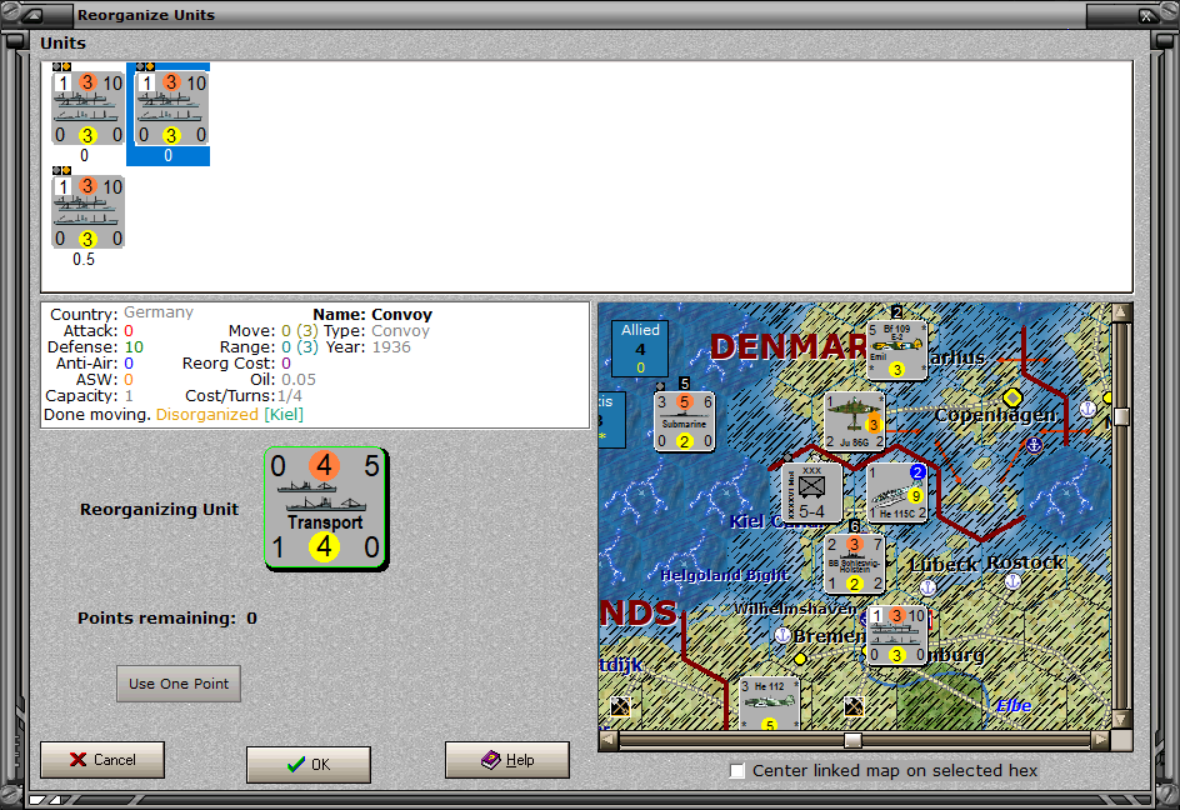The width and height of the screenshot is (1180, 810).
Task: Click the He 112 aircraft unit
Action: (769, 704)
